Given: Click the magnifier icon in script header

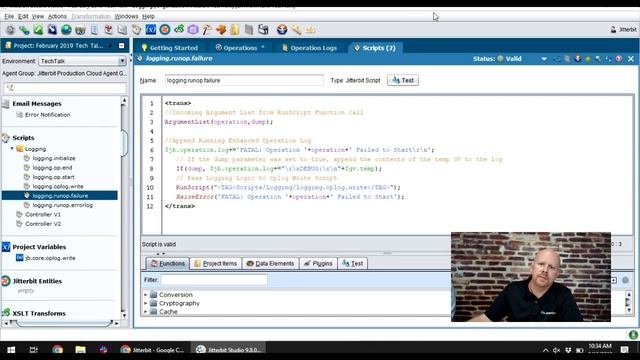Looking at the screenshot, I should tap(598, 59).
